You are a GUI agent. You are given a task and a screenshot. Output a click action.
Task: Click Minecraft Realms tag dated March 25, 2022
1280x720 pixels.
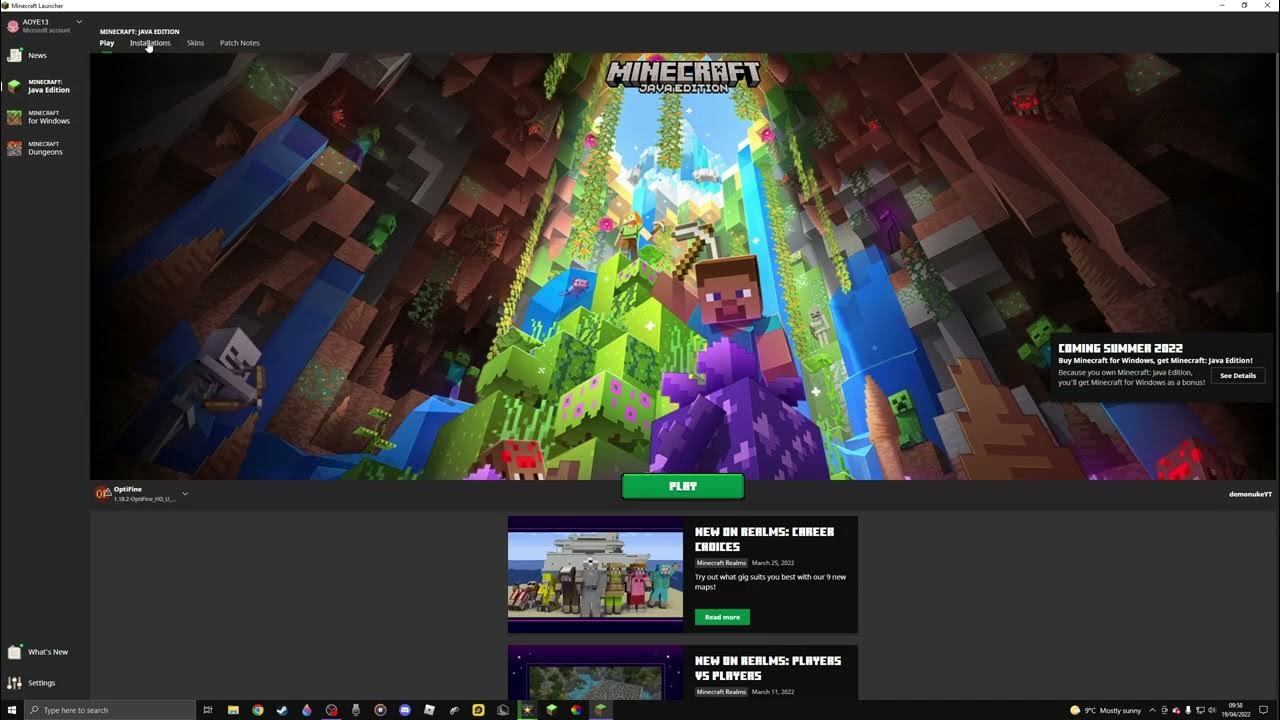[x=722, y=563]
